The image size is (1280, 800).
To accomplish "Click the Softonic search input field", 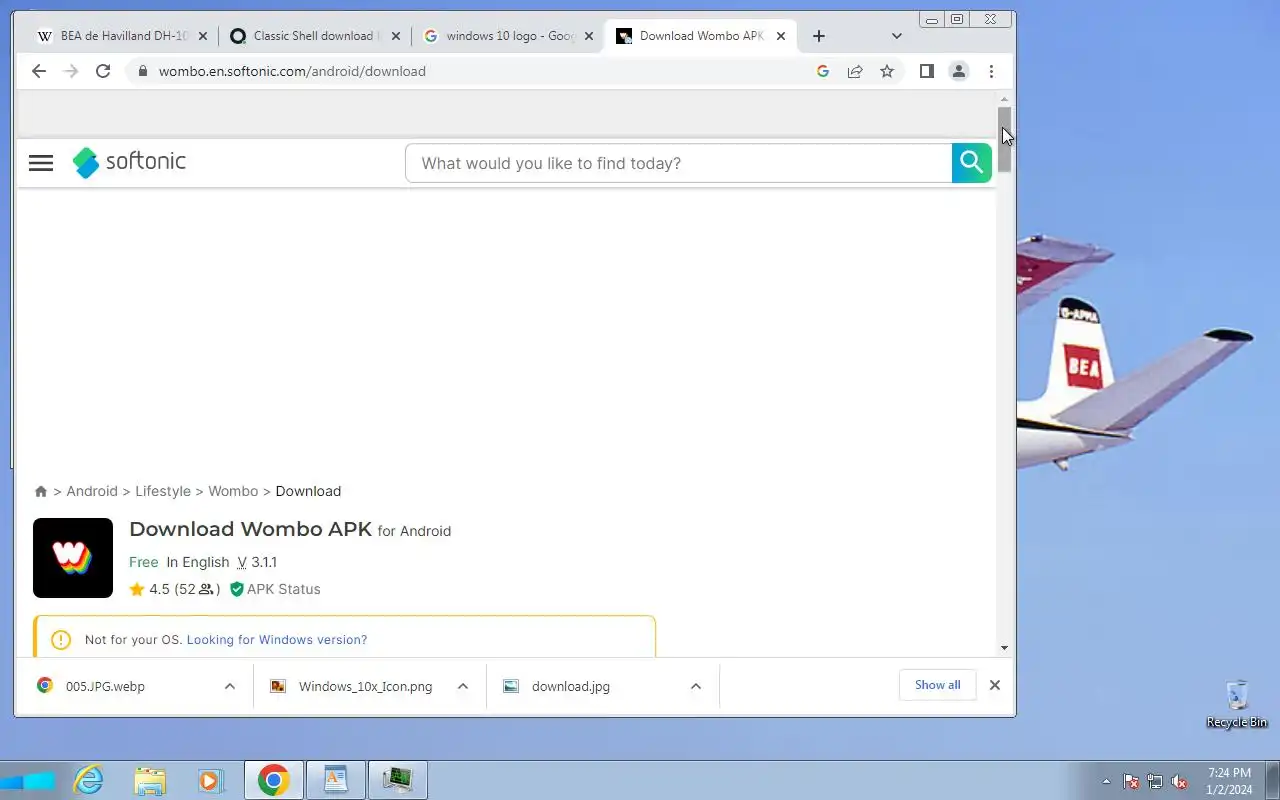I will 679,163.
